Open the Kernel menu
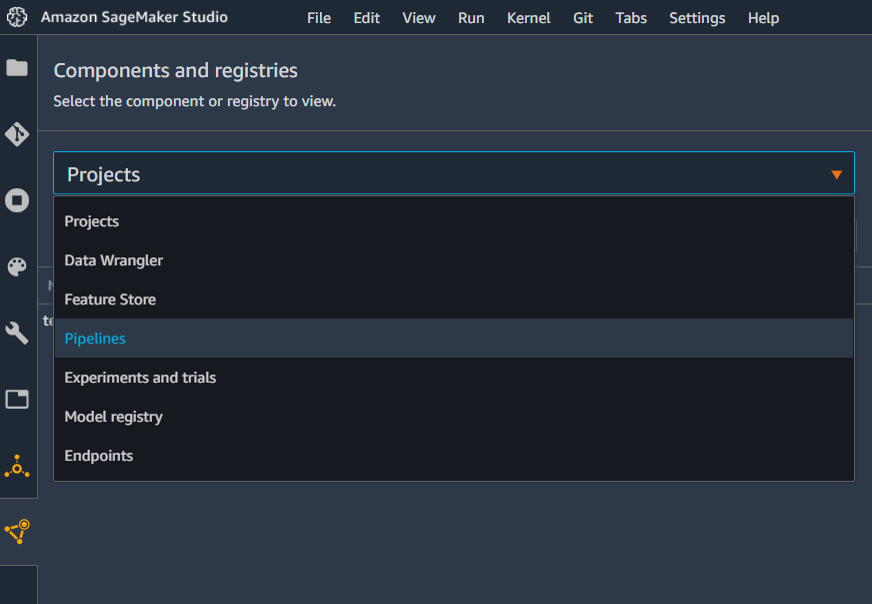 pyautogui.click(x=528, y=18)
